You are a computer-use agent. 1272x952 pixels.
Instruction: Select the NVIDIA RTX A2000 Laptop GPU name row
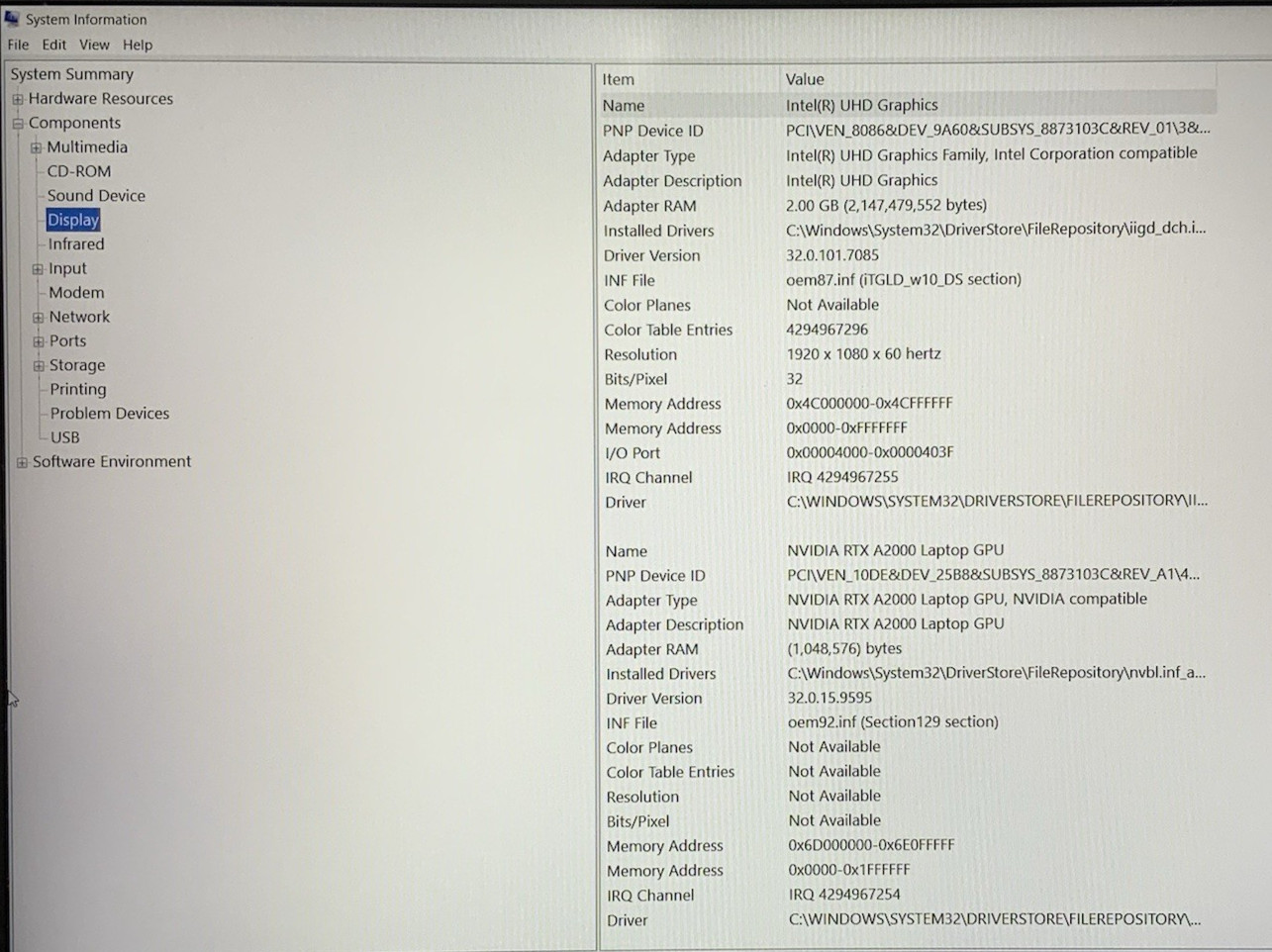point(896,550)
